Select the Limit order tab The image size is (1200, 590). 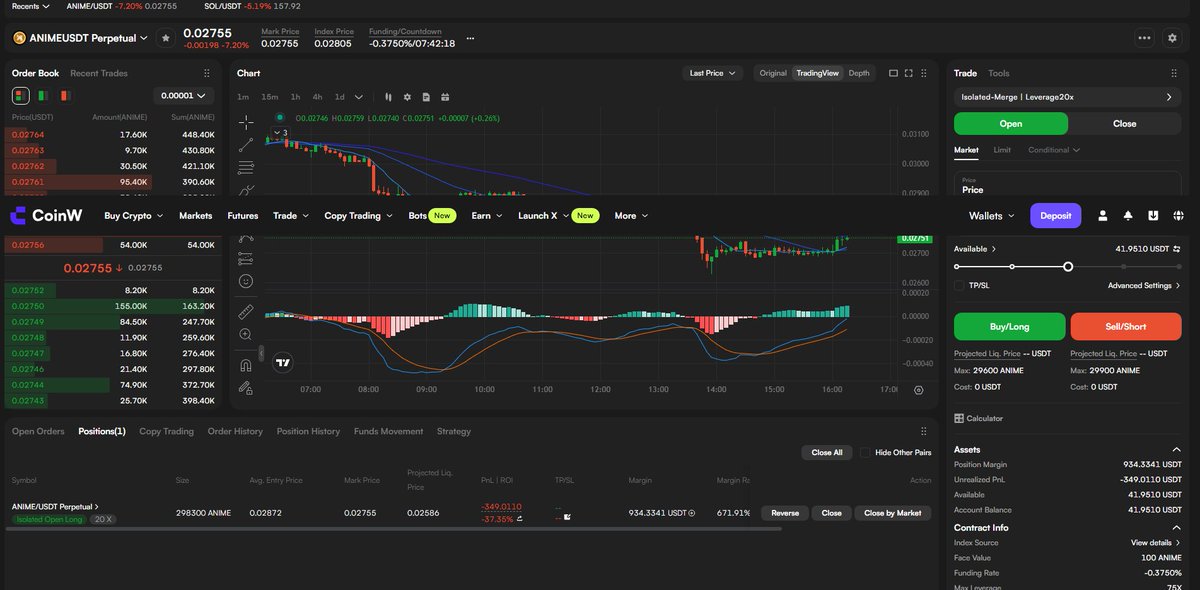[1002, 150]
